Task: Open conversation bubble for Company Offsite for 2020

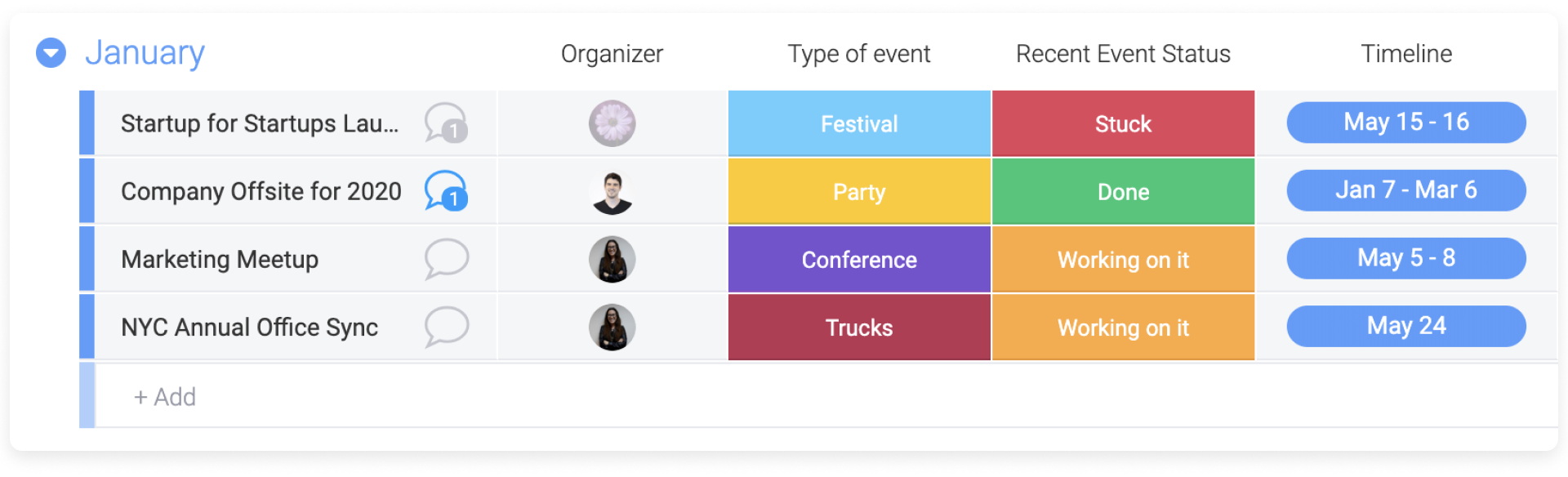Action: [446, 191]
